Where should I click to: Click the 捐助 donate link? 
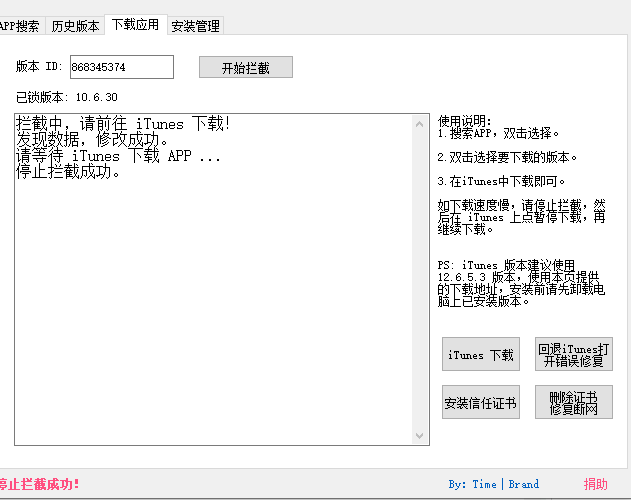(x=596, y=484)
